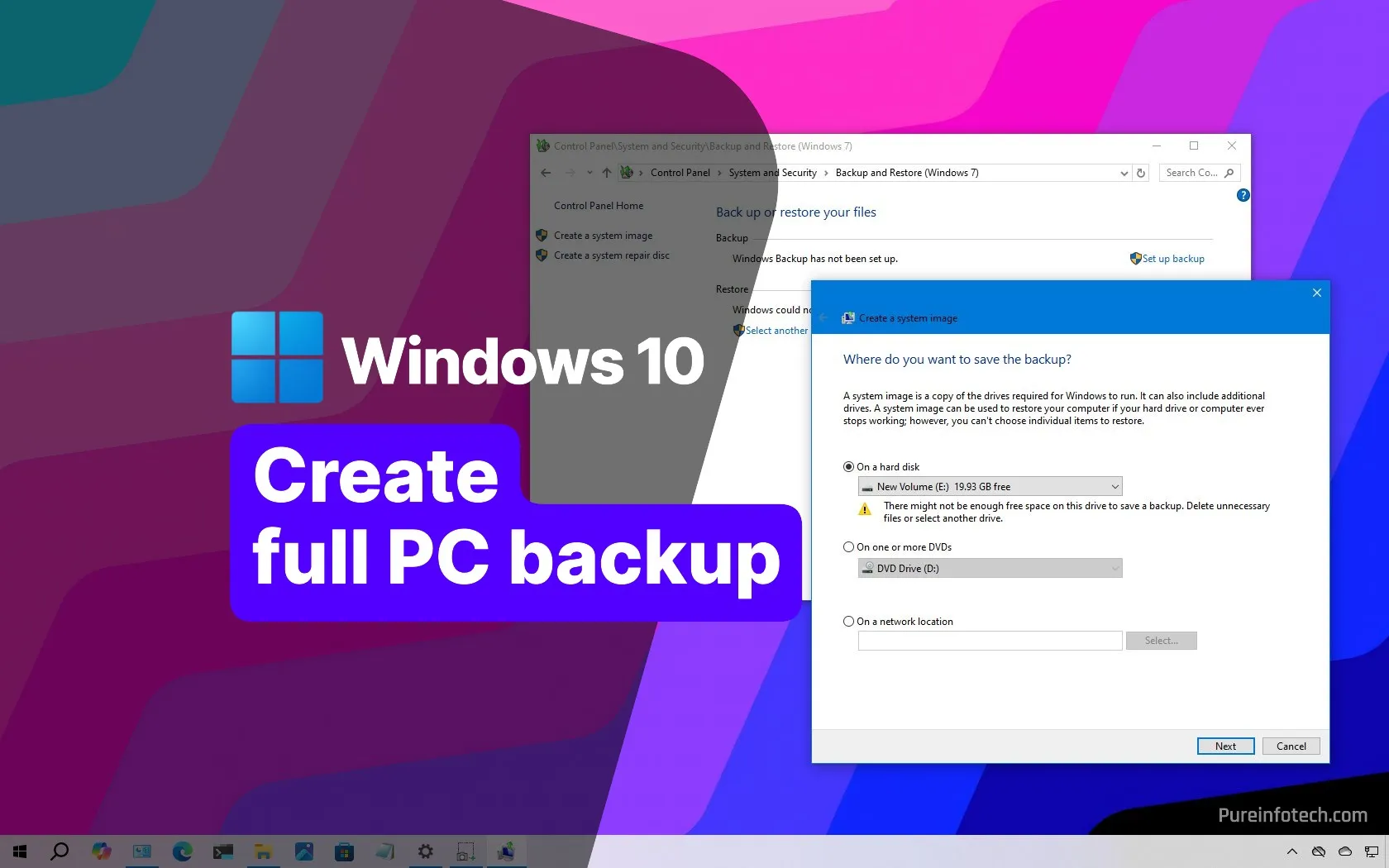The width and height of the screenshot is (1389, 868).
Task: Click the back arrow in the system image wizard
Action: coord(823,317)
